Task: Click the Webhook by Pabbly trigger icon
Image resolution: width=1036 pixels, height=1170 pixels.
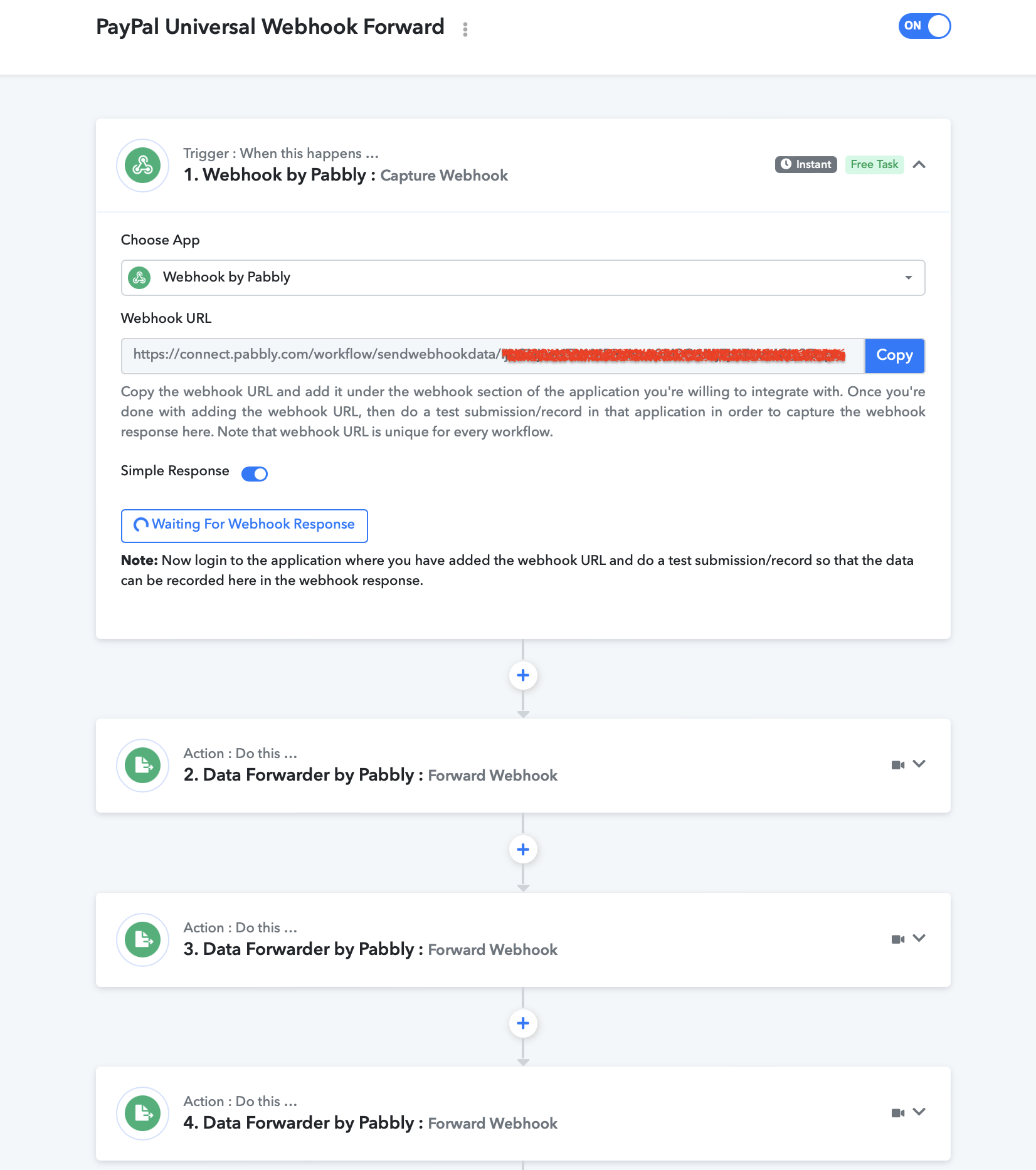Action: [142, 165]
